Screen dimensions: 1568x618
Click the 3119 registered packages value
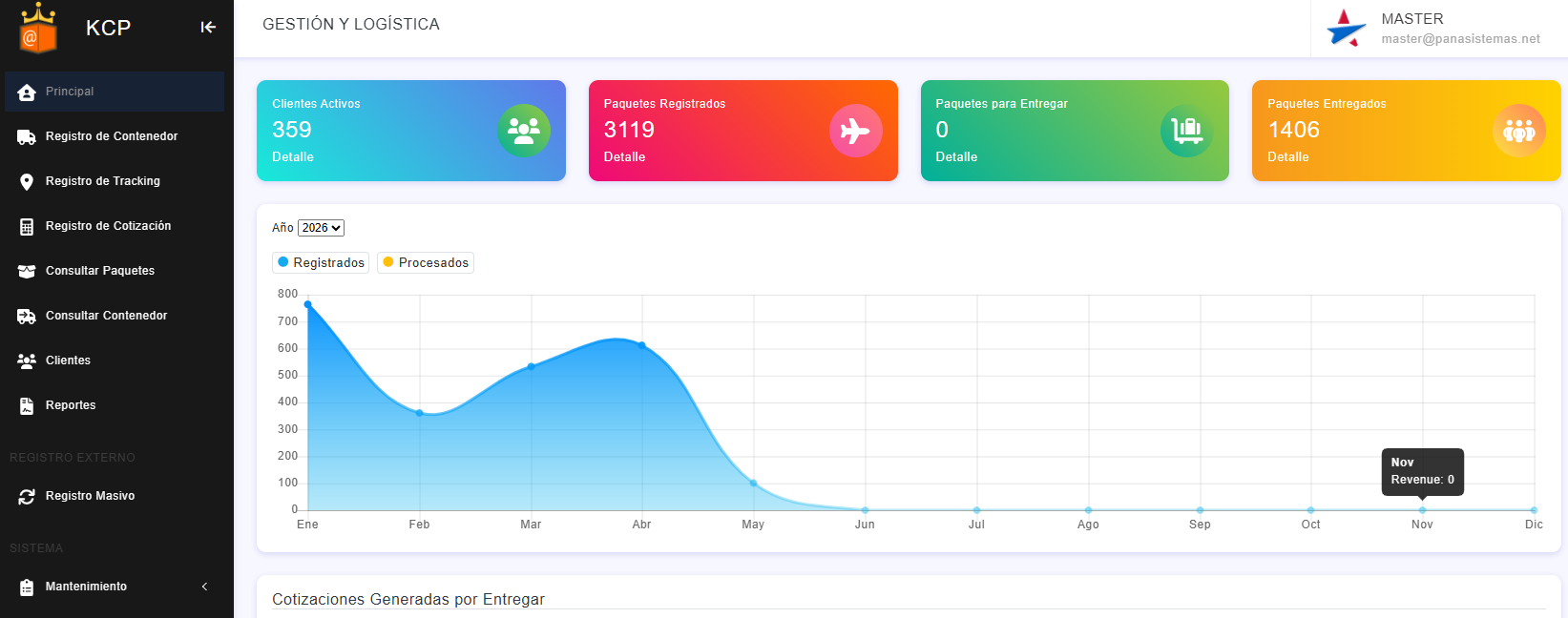pos(629,130)
